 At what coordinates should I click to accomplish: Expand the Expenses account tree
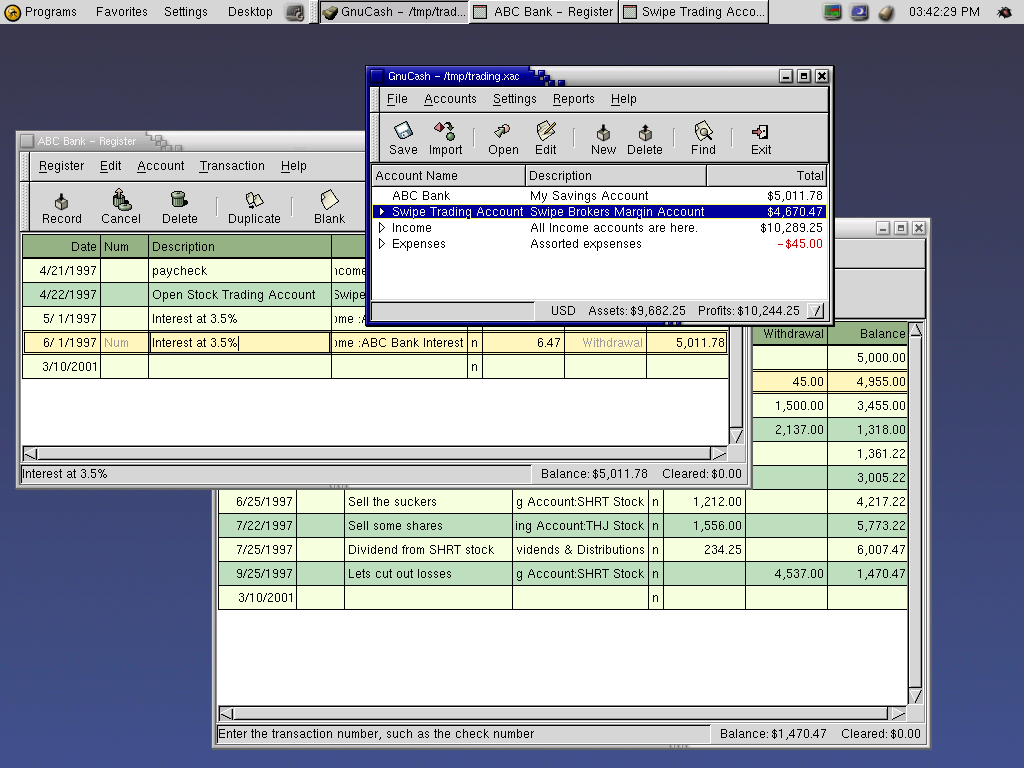382,244
